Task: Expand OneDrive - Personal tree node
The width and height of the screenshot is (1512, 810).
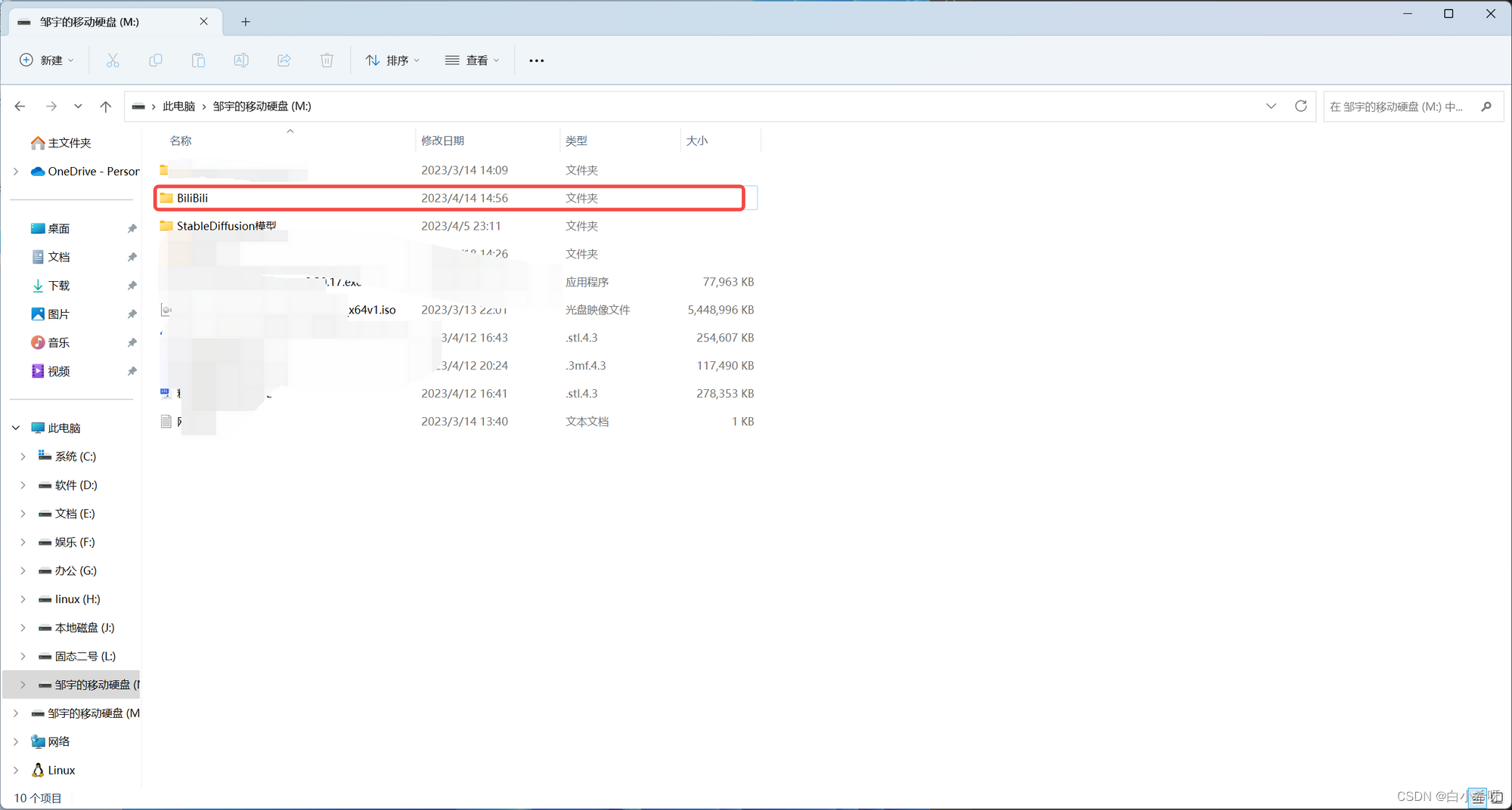Action: [16, 172]
